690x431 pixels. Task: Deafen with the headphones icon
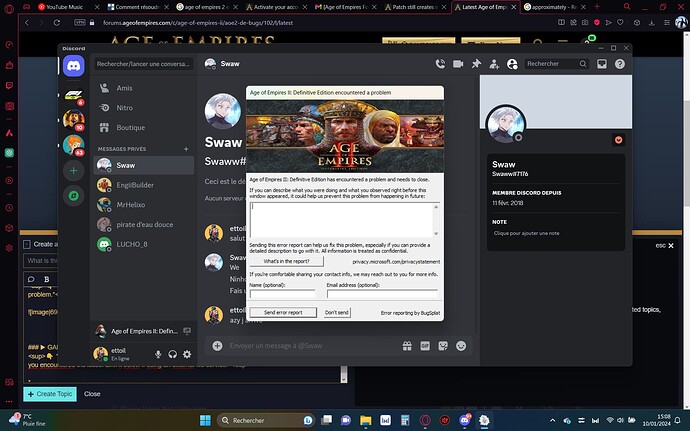pos(172,354)
